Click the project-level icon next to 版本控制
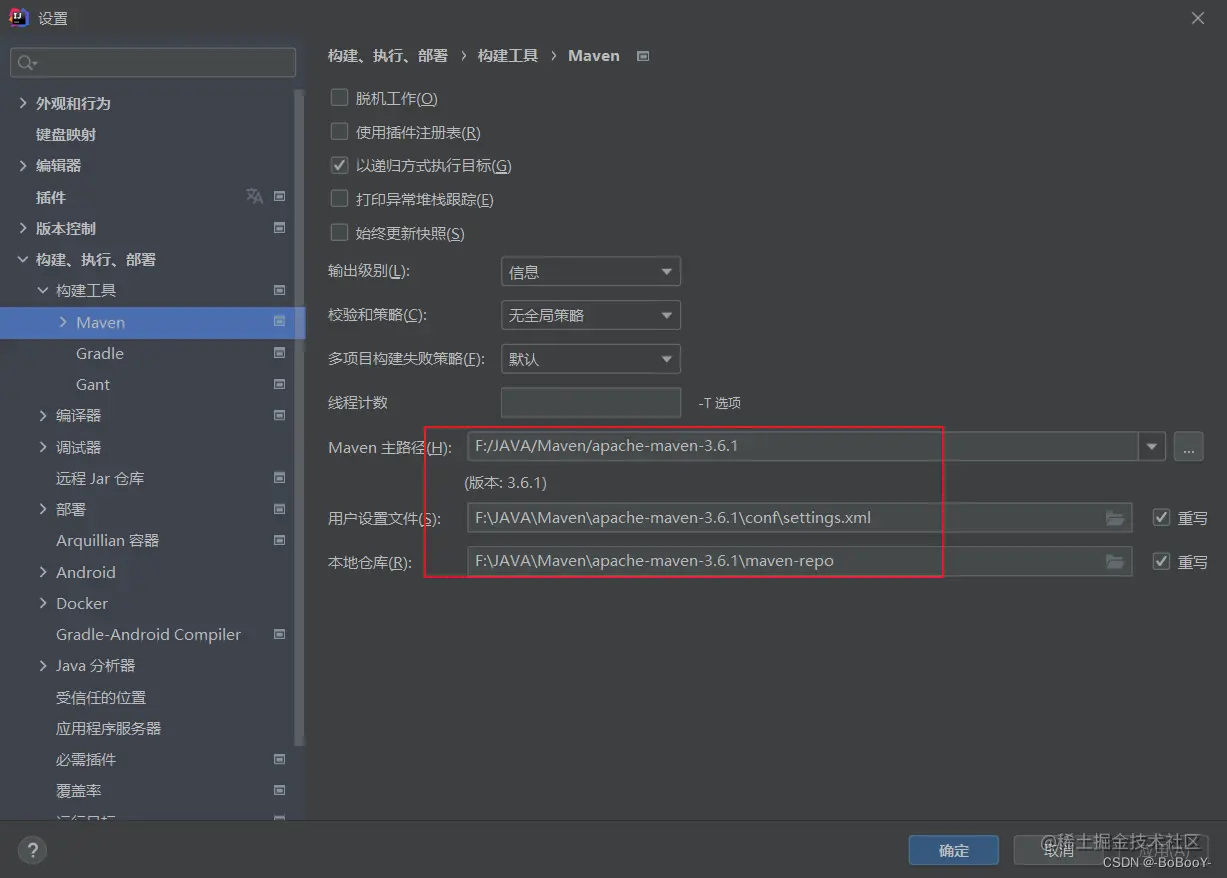The height and width of the screenshot is (878, 1227). (280, 228)
